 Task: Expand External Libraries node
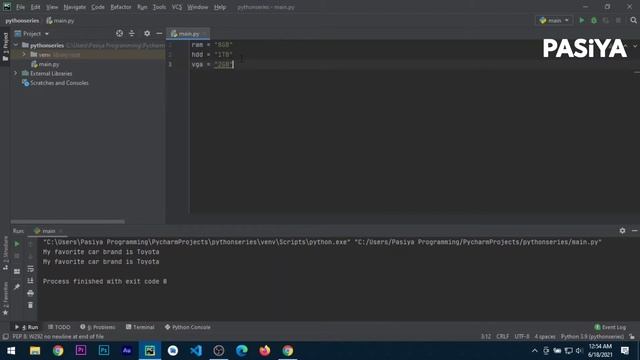point(16,73)
